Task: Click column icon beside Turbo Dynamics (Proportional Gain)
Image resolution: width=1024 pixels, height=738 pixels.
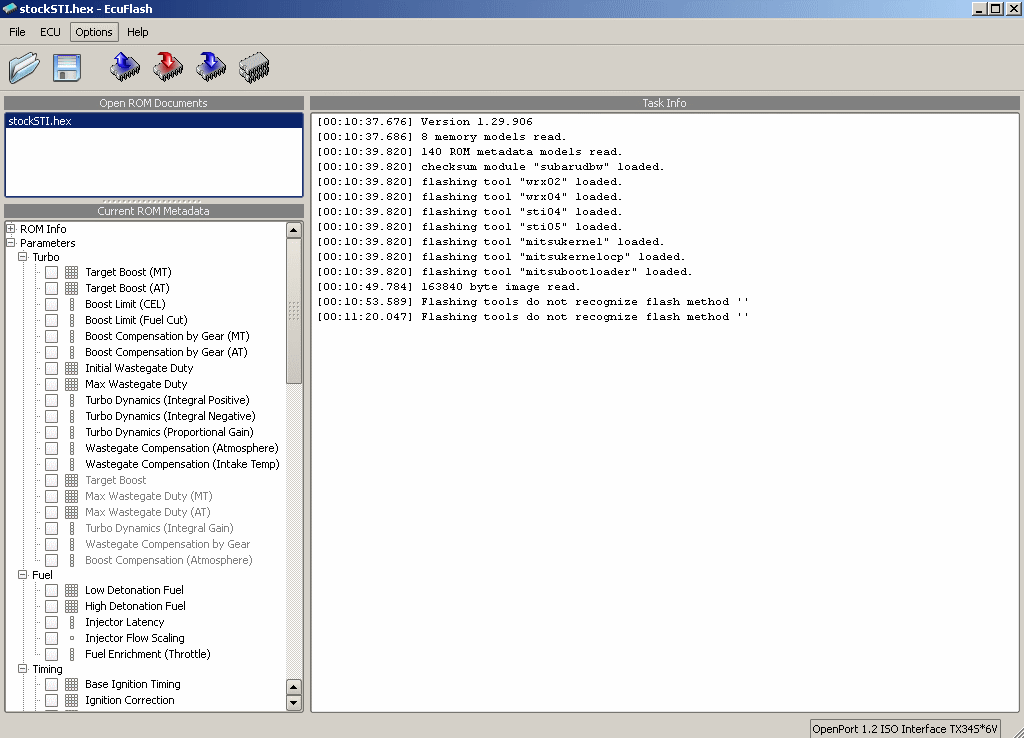Action: coord(72,432)
